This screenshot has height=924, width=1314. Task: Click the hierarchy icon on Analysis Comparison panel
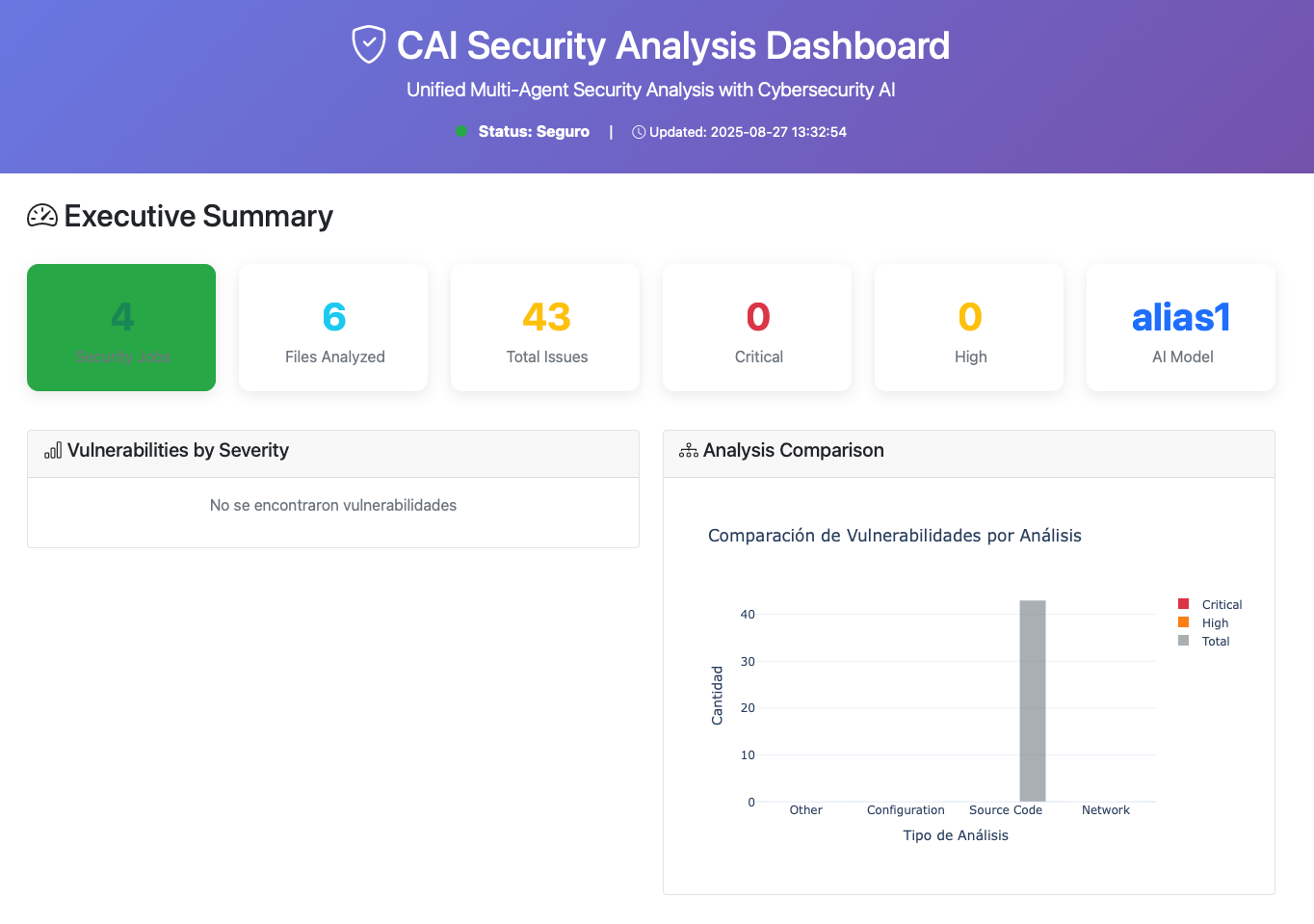688,450
